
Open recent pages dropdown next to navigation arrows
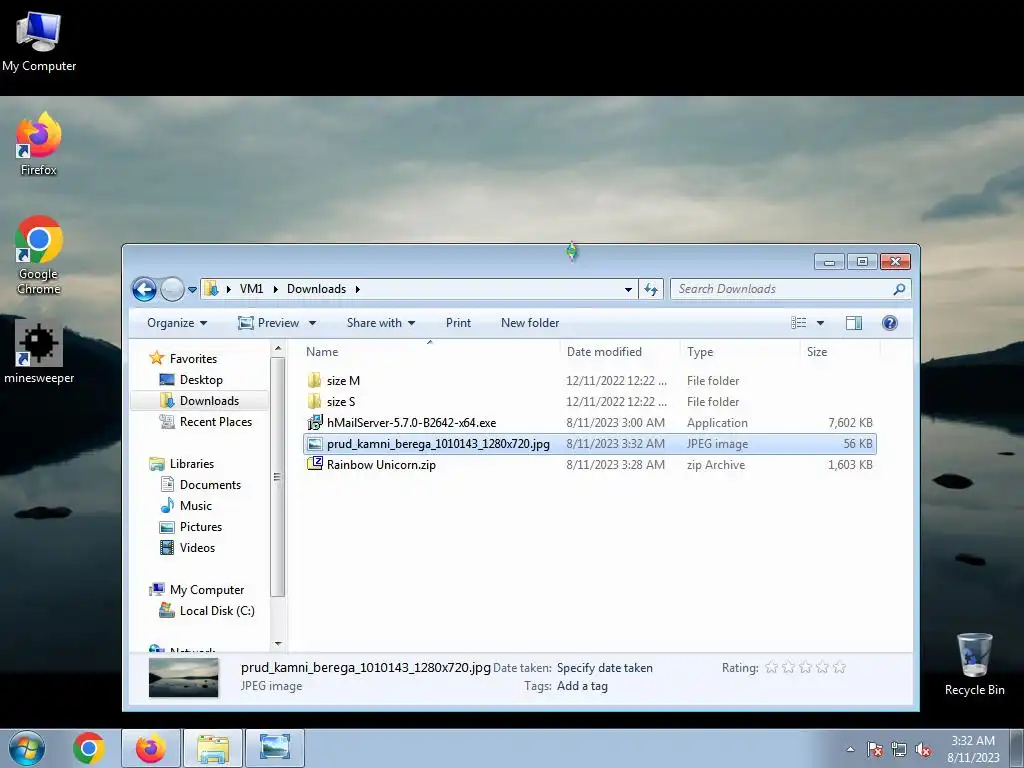pos(193,289)
